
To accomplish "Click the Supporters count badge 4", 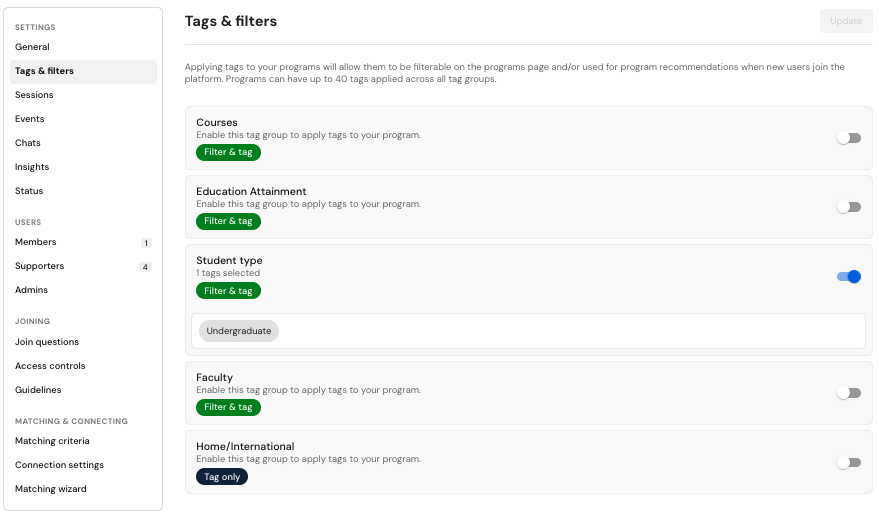I will tap(145, 267).
